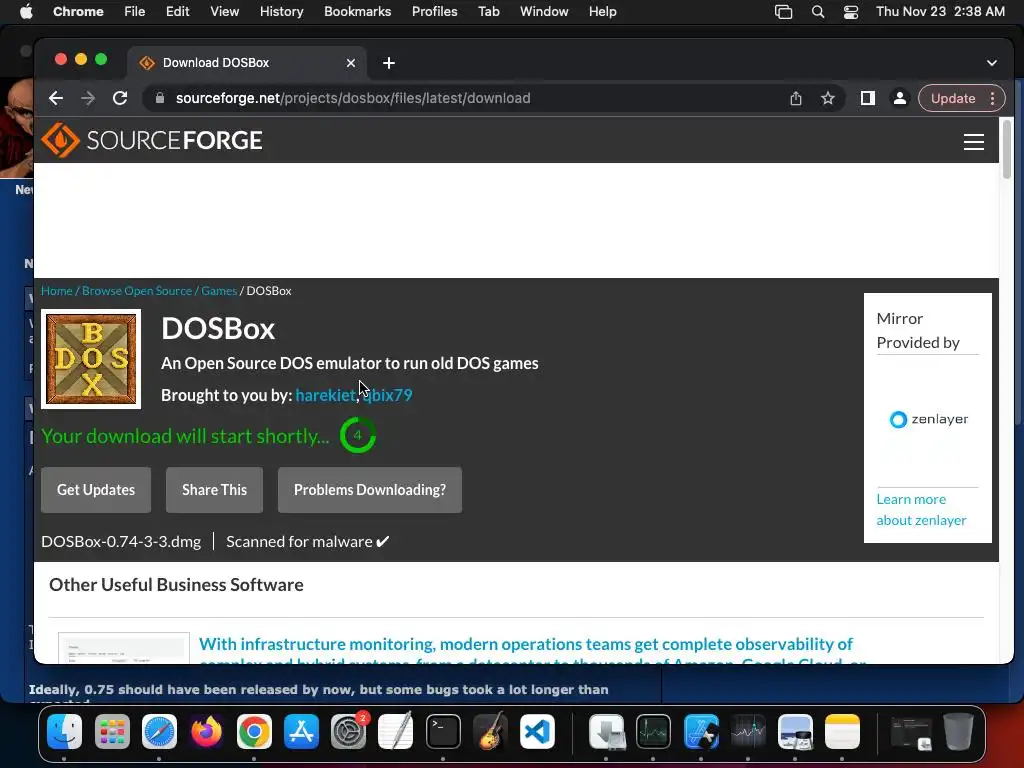This screenshot has width=1024, height=768.
Task: Click the DOSBox project logo image
Action: (91, 359)
